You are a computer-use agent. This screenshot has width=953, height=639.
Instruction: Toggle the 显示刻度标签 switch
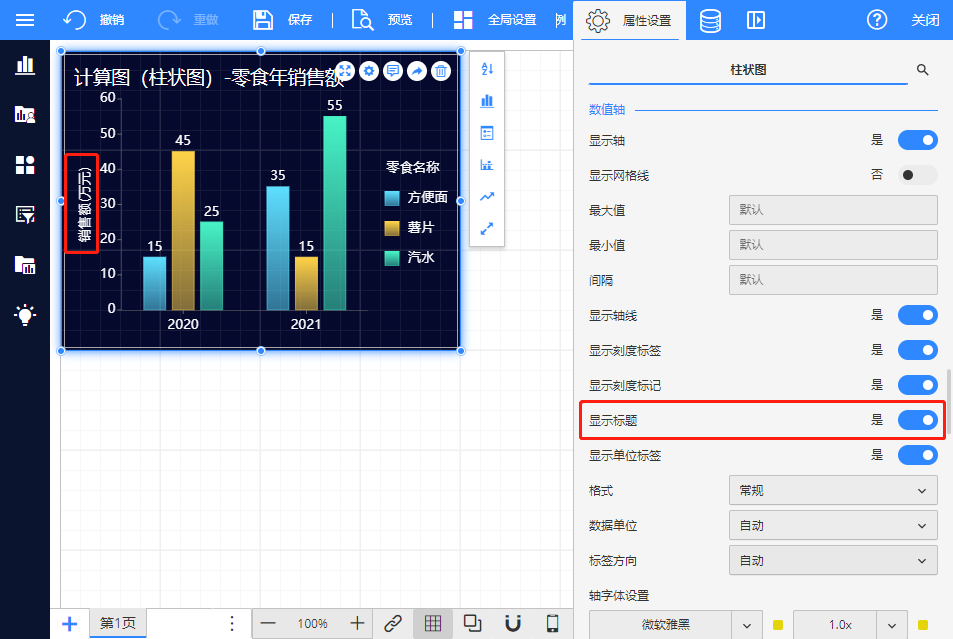917,350
